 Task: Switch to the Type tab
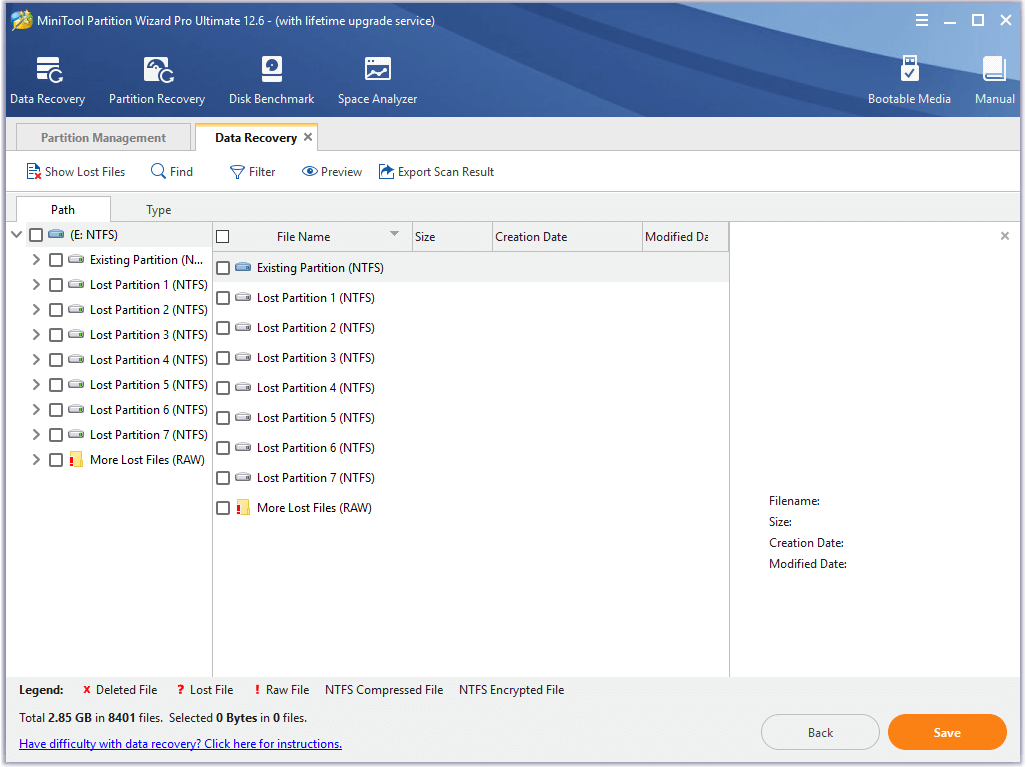(158, 210)
